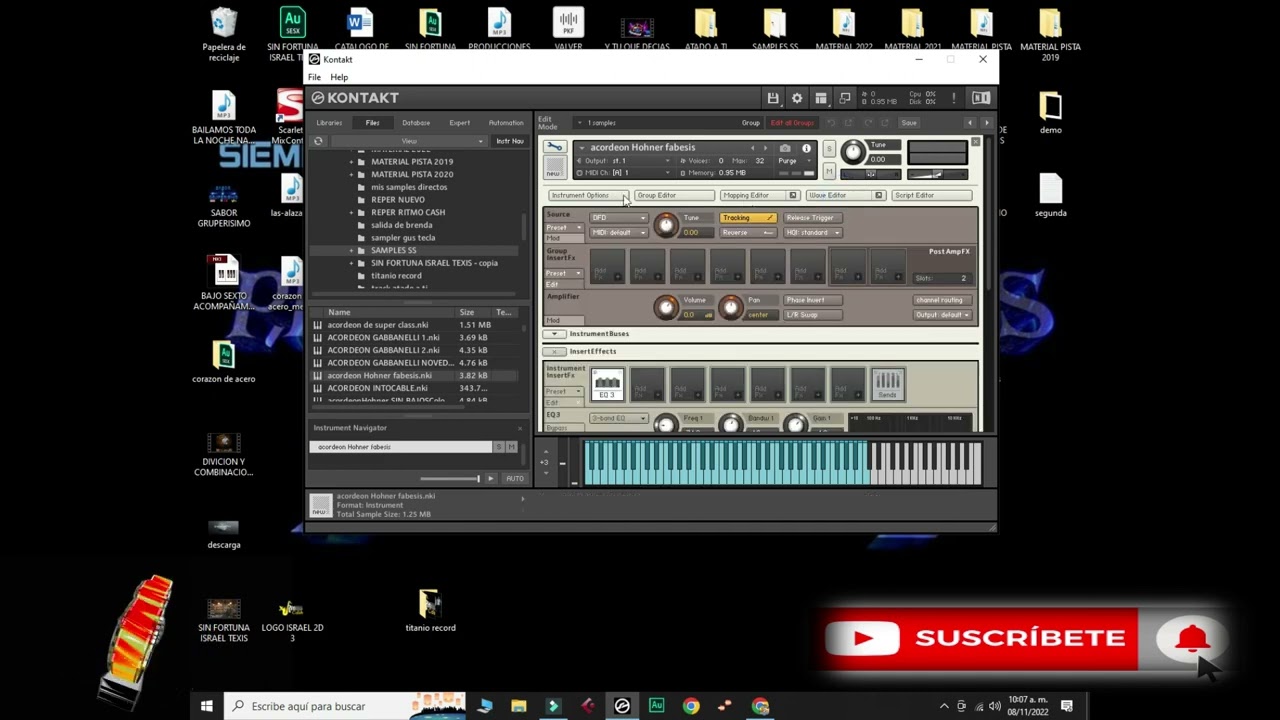Open the Kontakt File menu

(x=314, y=77)
